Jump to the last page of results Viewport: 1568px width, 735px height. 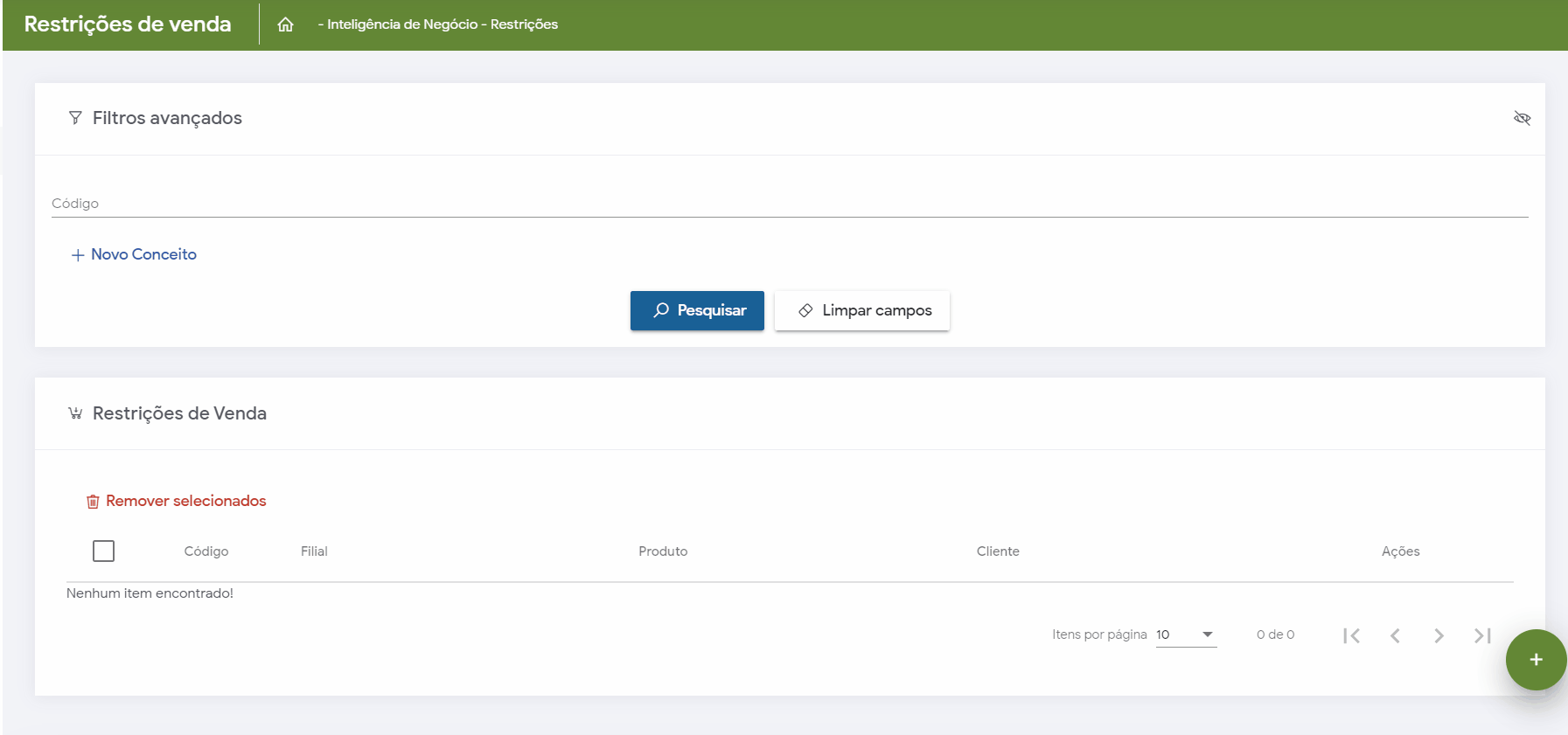click(1482, 635)
